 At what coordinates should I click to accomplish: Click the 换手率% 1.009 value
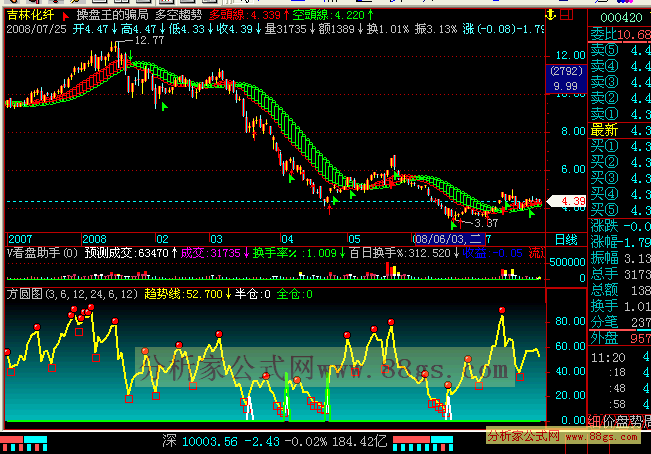pyautogui.click(x=299, y=253)
